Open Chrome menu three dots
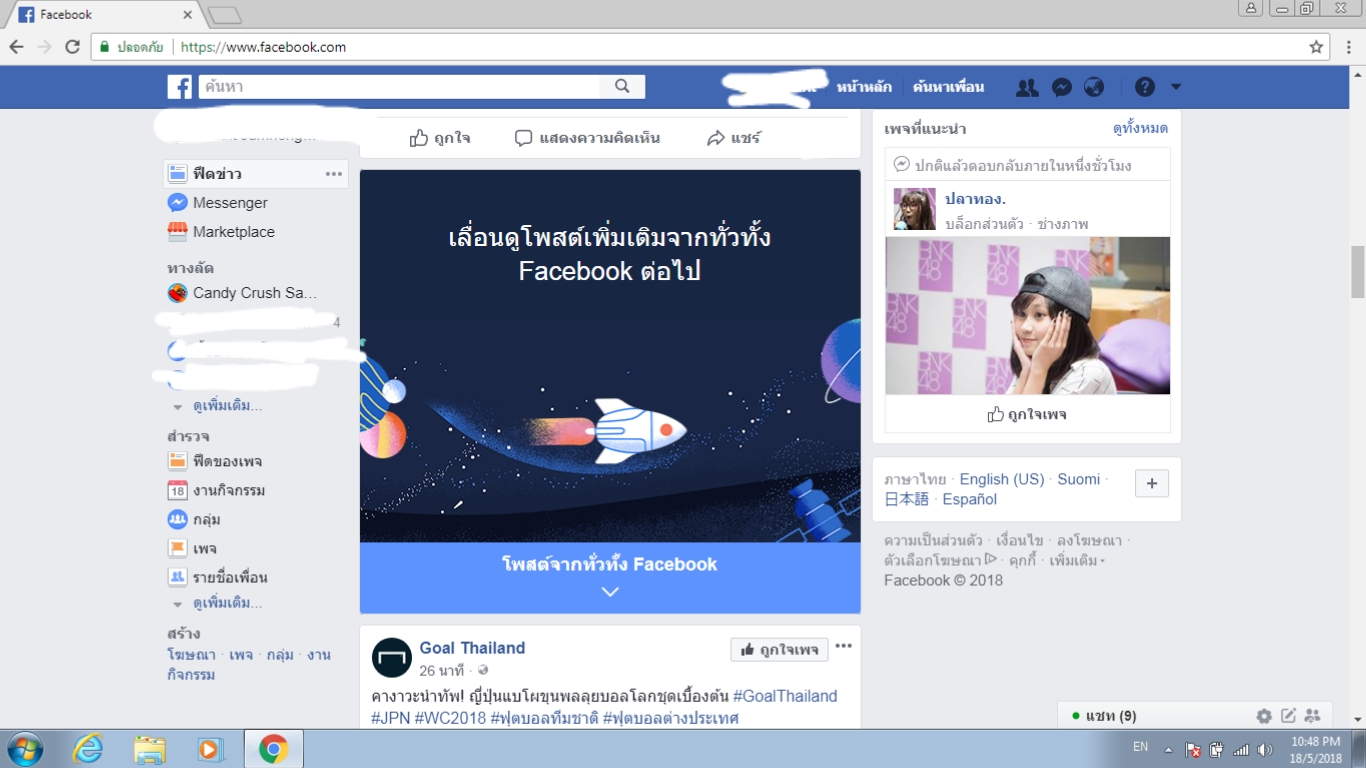 click(x=1349, y=47)
